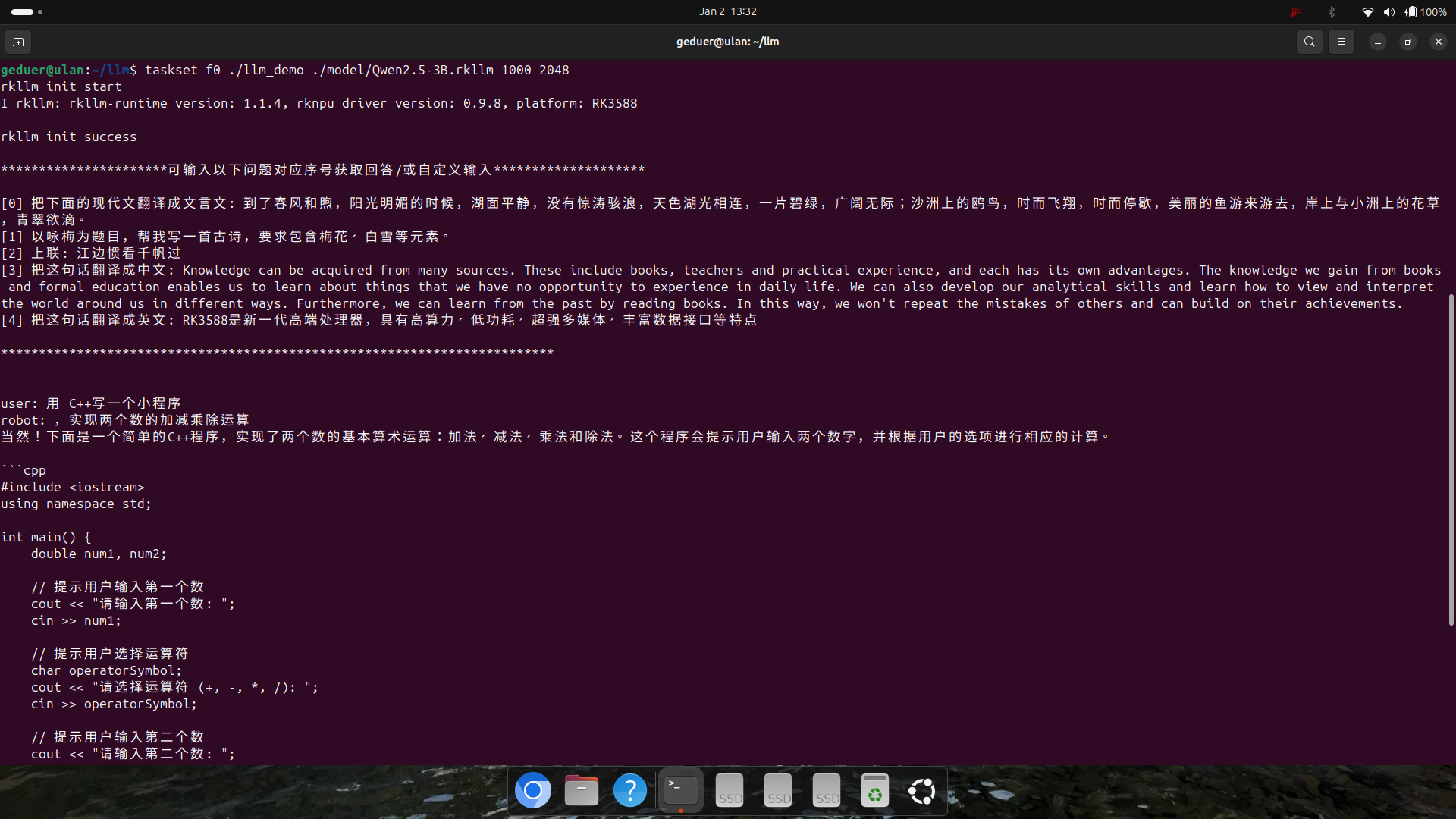The height and width of the screenshot is (819, 1456).
Task: Click the rkllm-runtime version 1.1.4 line
Action: [319, 103]
